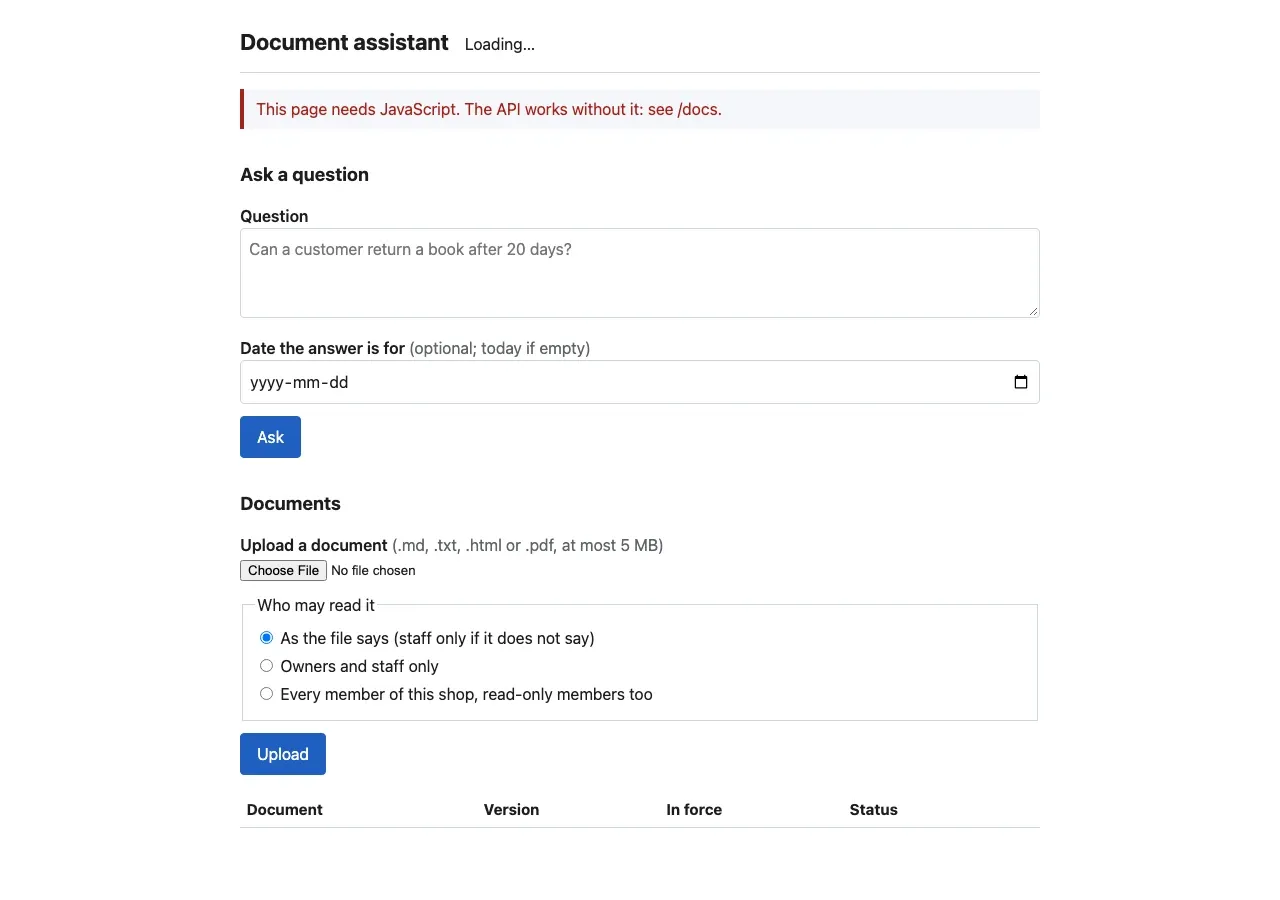The width and height of the screenshot is (1280, 900).
Task: Click the 'Documents' section heading
Action: click(290, 504)
